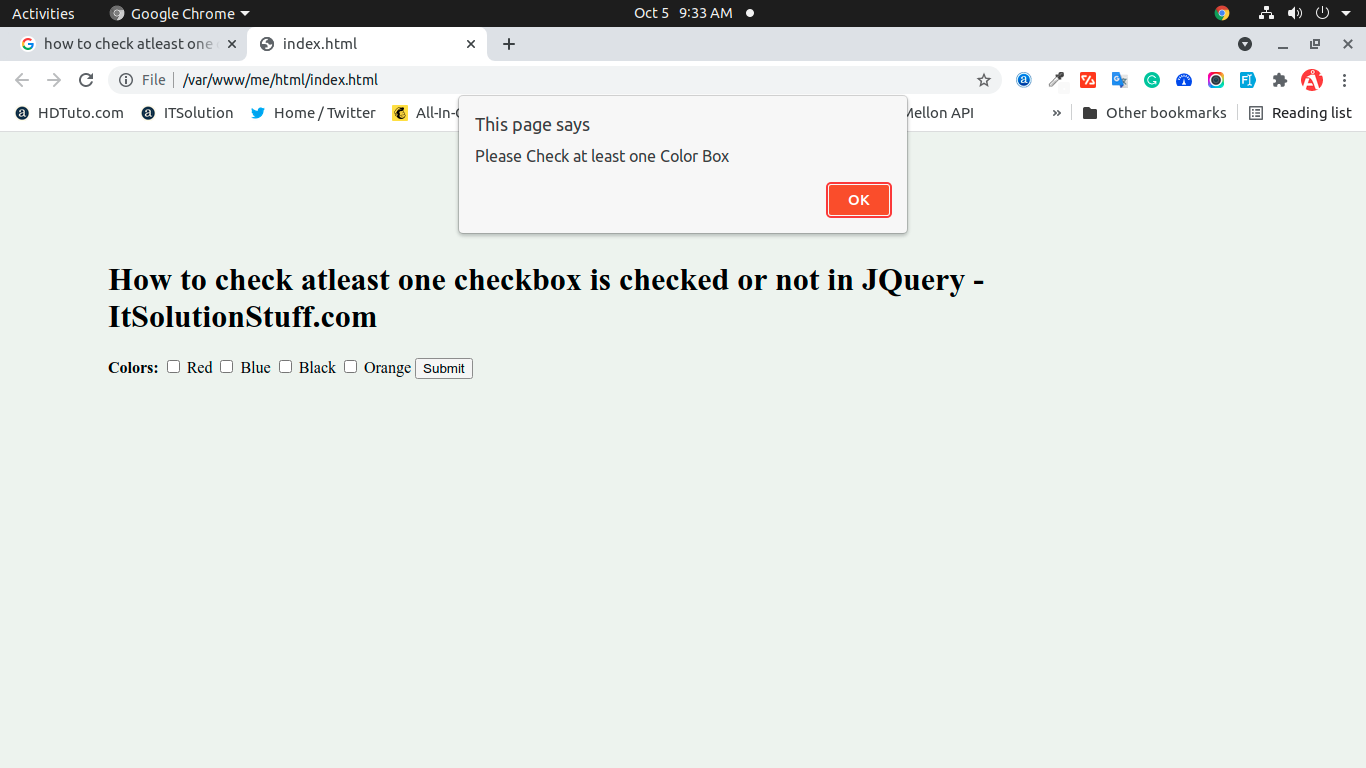Tick the Orange checkbox
This screenshot has width=1366, height=768.
350,367
